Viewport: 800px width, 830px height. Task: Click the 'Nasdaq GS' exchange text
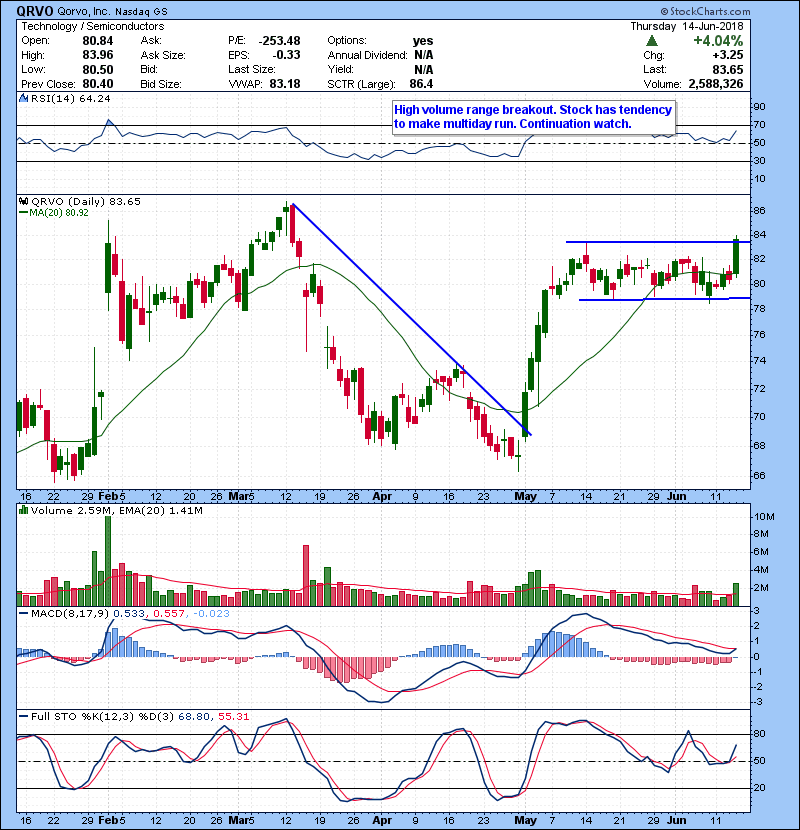[142, 11]
